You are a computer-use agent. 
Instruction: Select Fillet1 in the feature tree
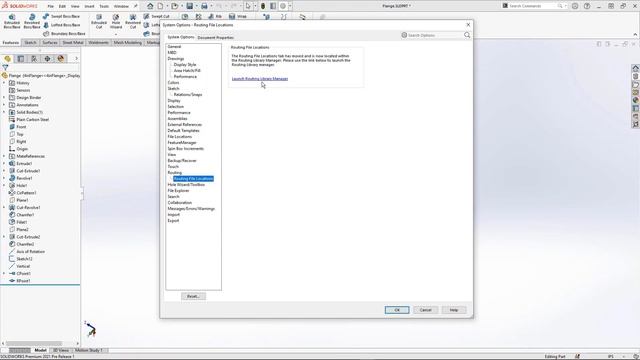tap(22, 222)
